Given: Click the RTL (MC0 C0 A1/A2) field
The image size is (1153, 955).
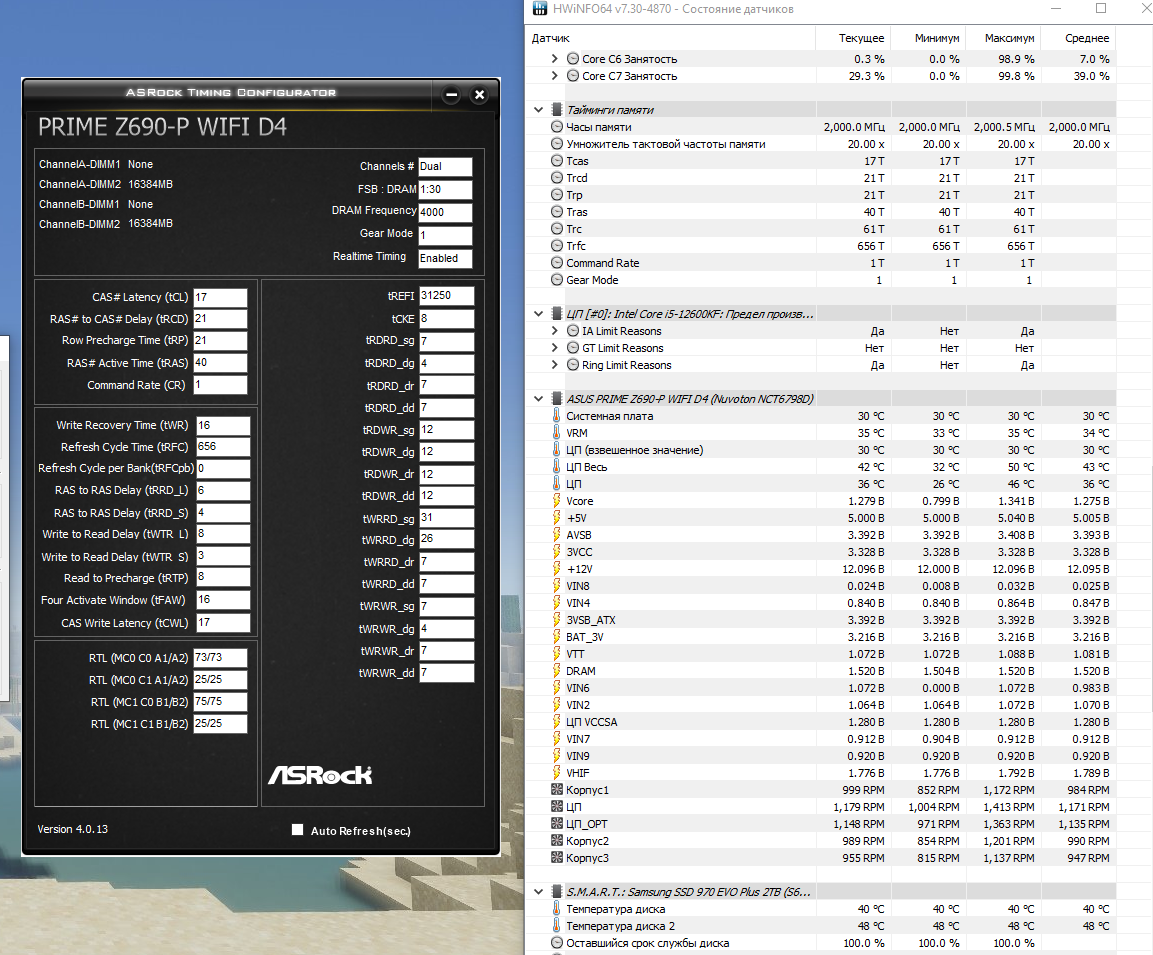Looking at the screenshot, I should coord(220,658).
